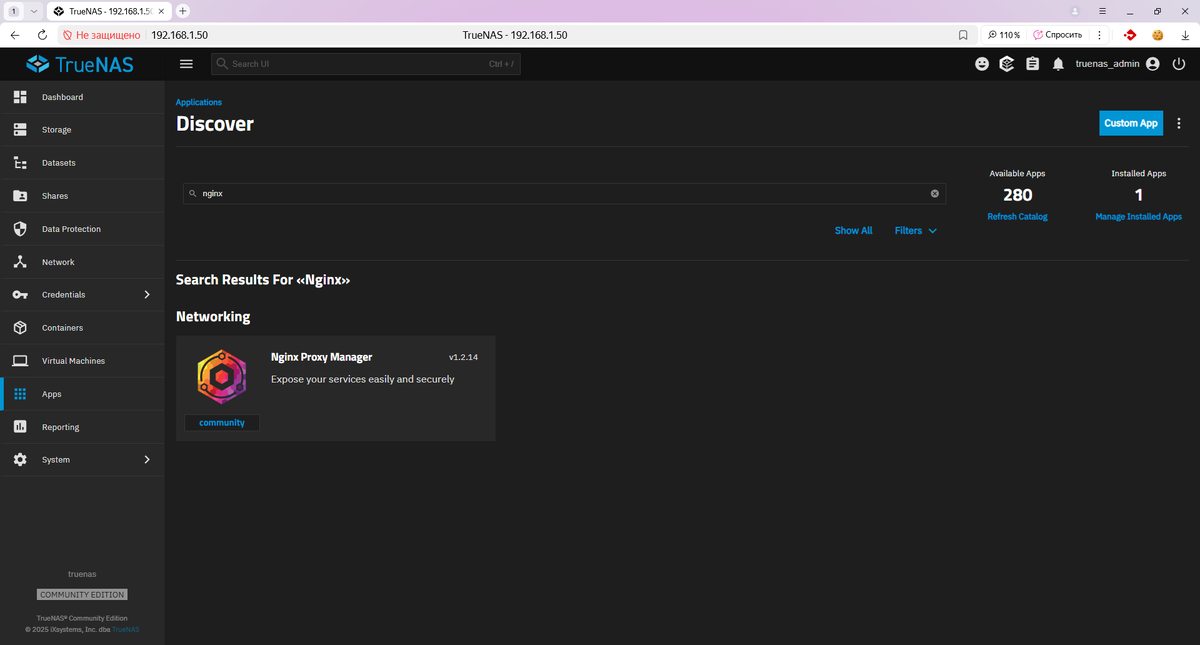
Task: Open the three-dot menu beside Custom App
Action: 1179,123
